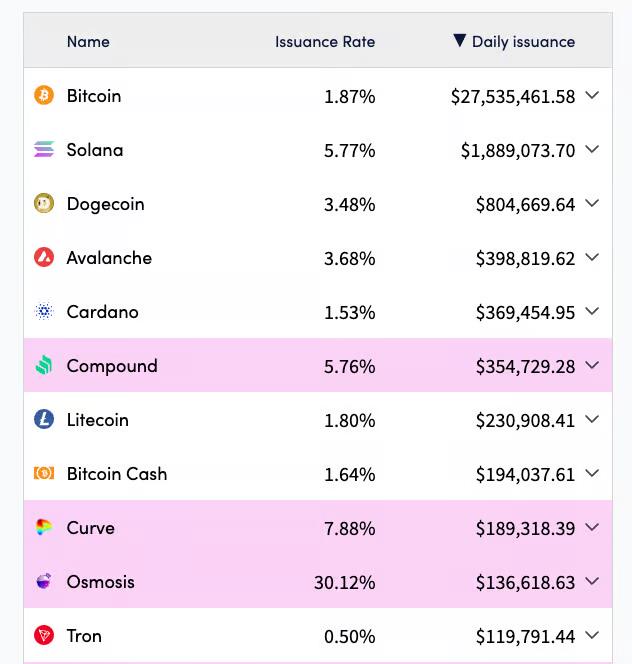Expand the Bitcoin Cash row chevron
This screenshot has width=632, height=664.
[592, 474]
